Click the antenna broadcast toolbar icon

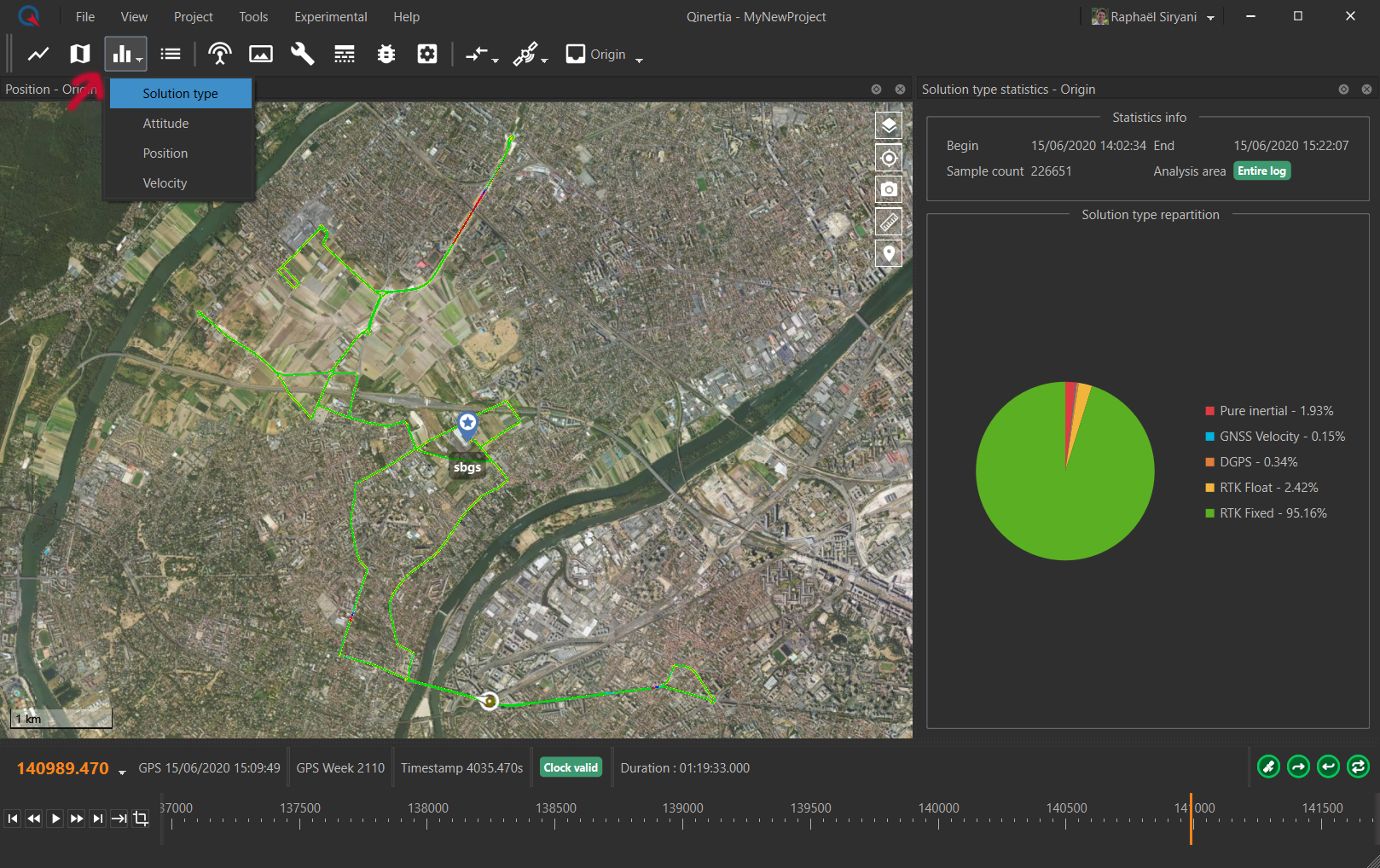pyautogui.click(x=220, y=55)
